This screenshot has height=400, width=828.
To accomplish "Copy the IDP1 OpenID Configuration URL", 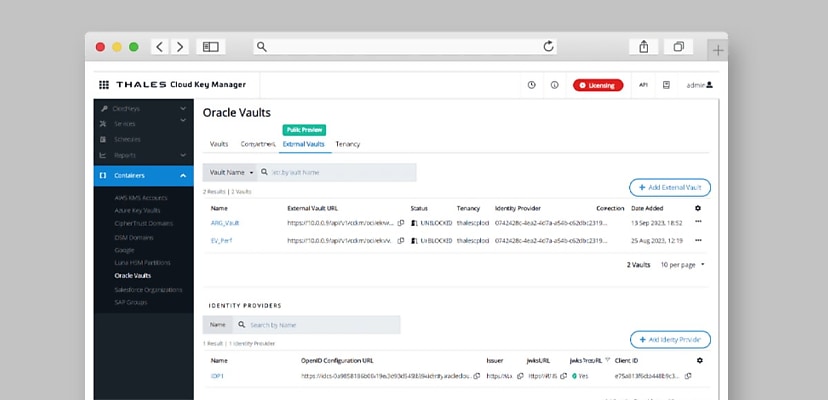I will [x=477, y=376].
